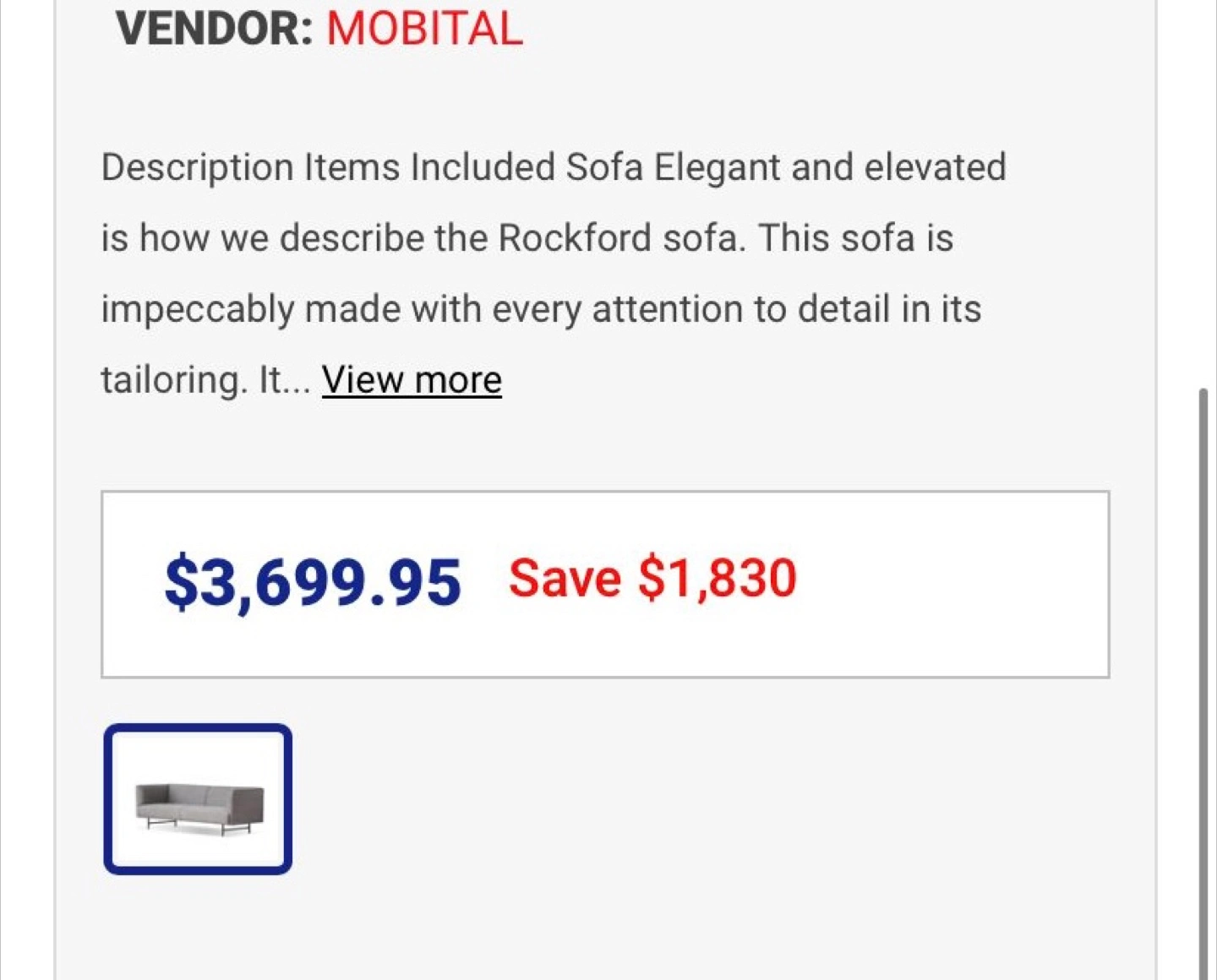Viewport: 1217px width, 980px height.
Task: Click the word elevated in the description
Action: pos(935,167)
